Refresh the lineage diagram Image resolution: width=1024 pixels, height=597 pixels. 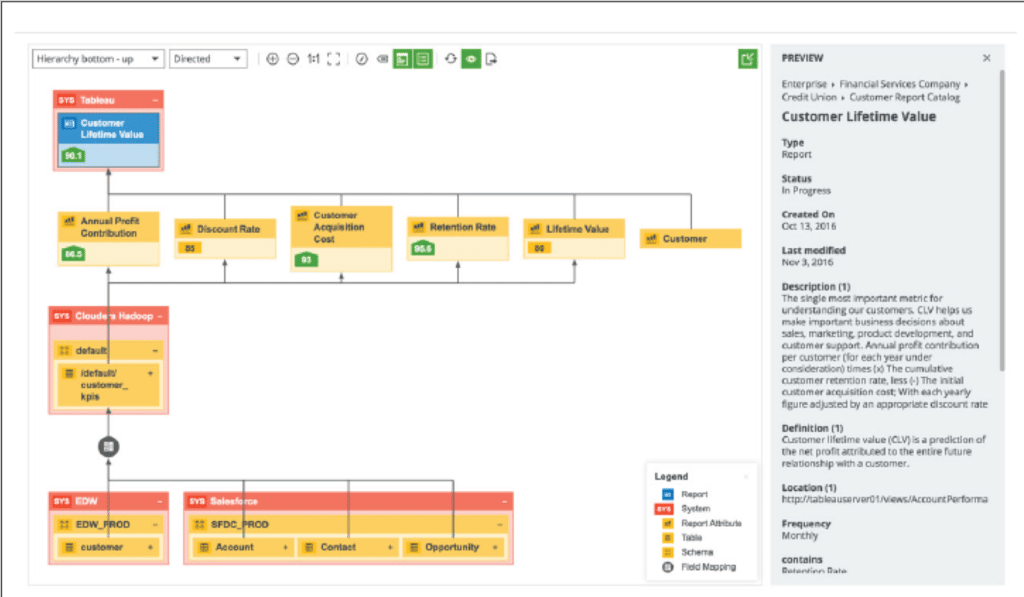[x=451, y=59]
